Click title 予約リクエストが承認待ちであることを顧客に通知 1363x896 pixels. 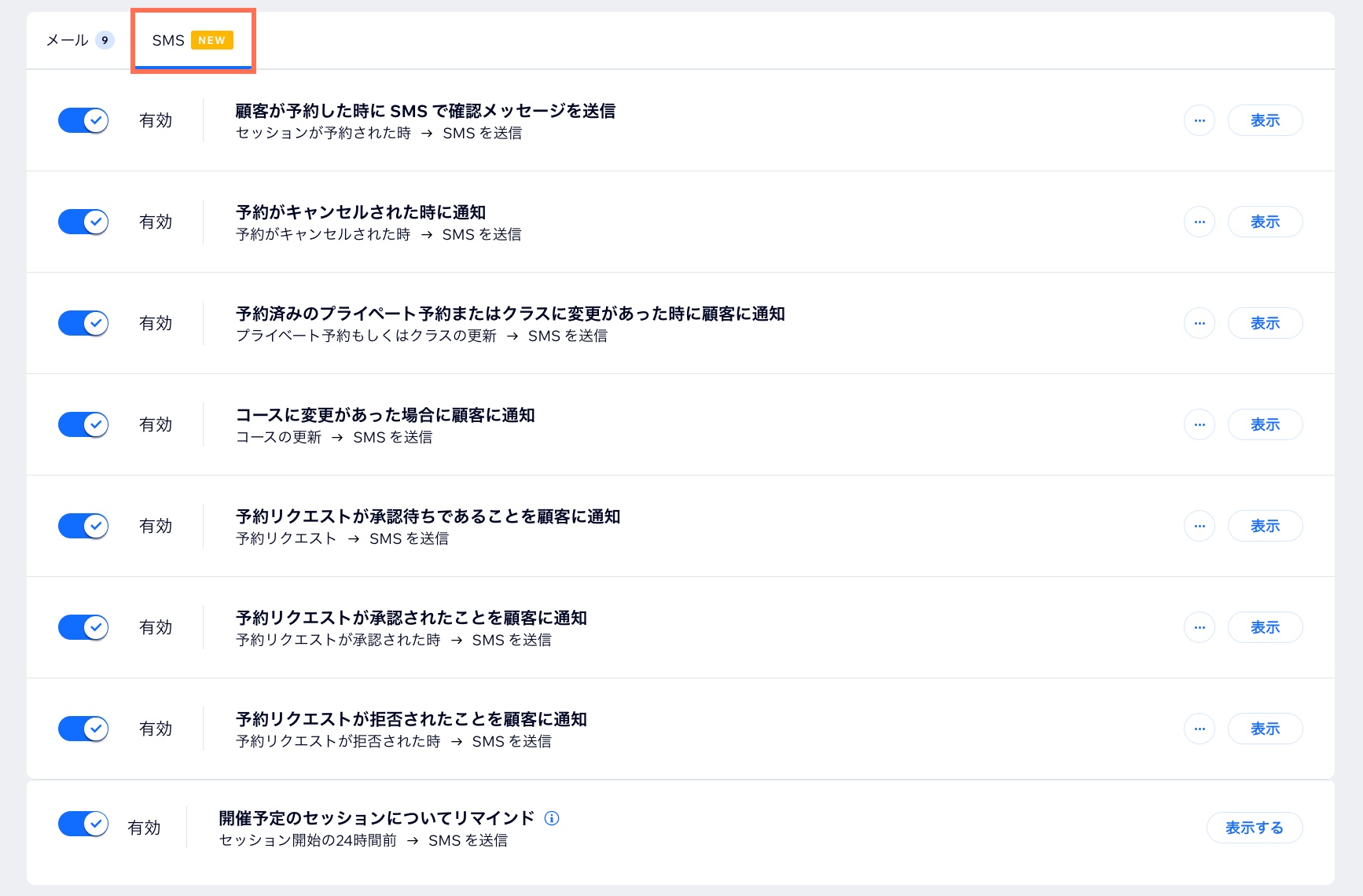[x=428, y=516]
